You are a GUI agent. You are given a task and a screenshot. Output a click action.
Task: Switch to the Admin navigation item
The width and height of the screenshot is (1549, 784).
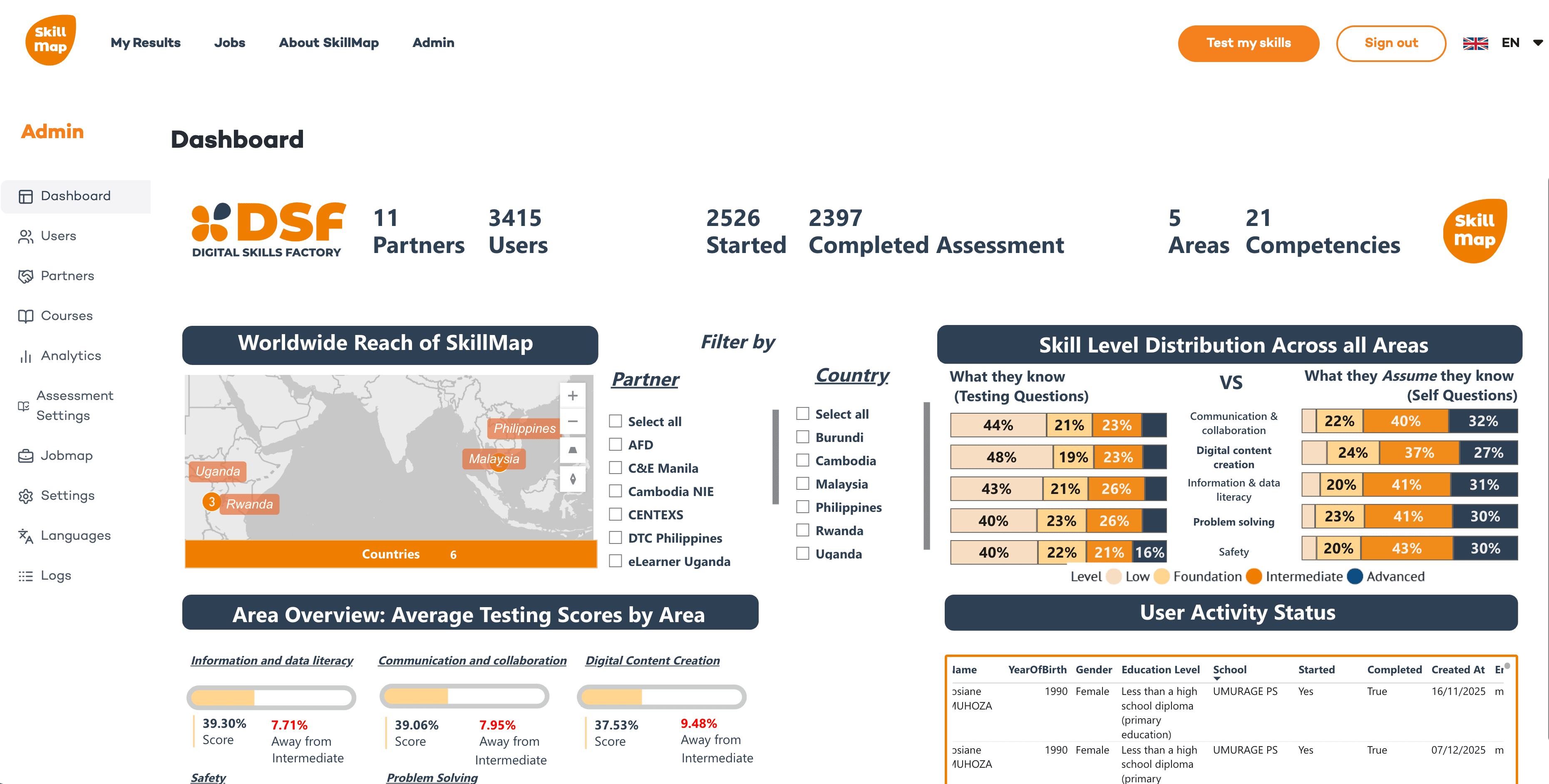click(x=433, y=43)
